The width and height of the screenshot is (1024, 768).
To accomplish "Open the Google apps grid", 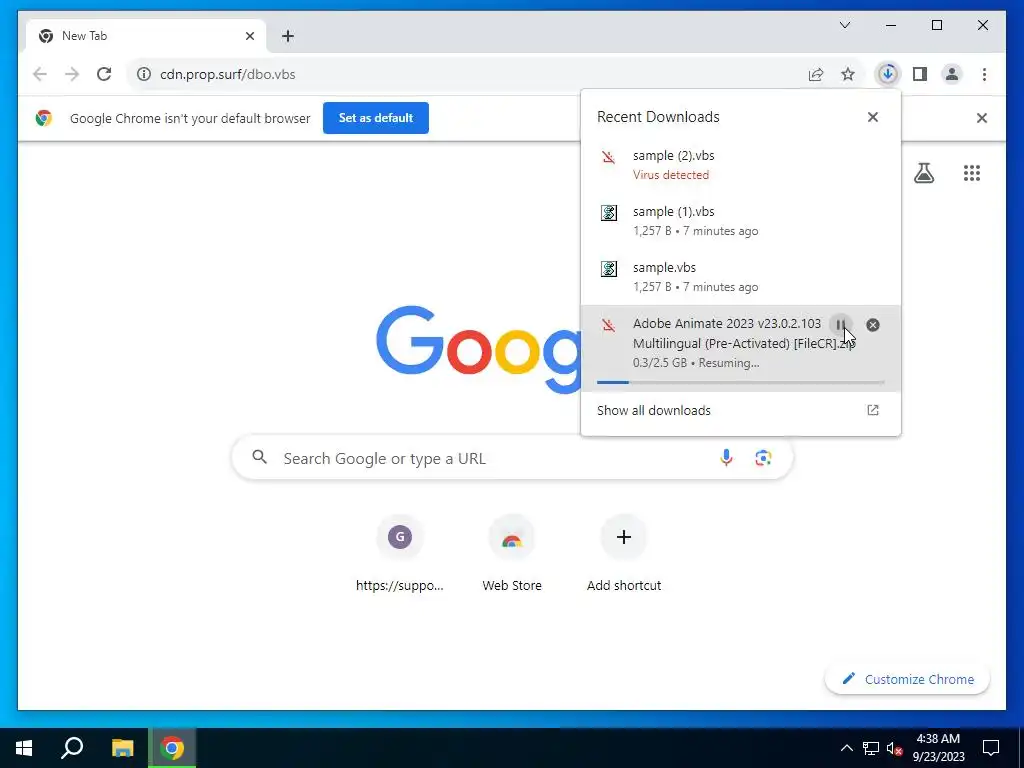I will (x=972, y=173).
